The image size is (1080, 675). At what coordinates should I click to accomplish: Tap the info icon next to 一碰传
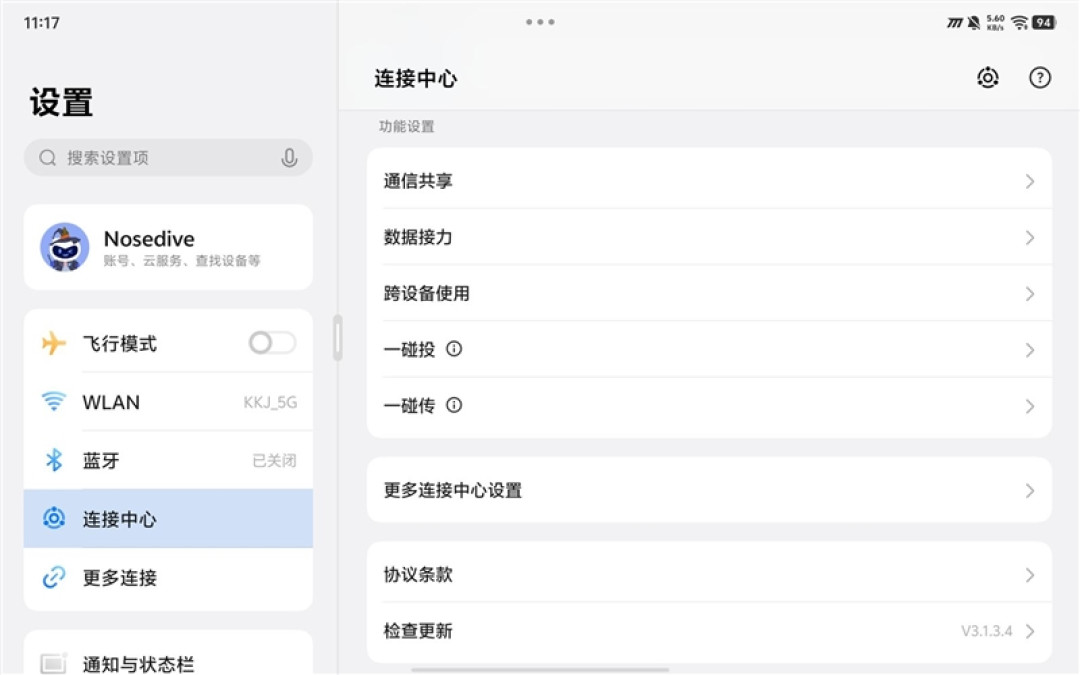click(454, 405)
